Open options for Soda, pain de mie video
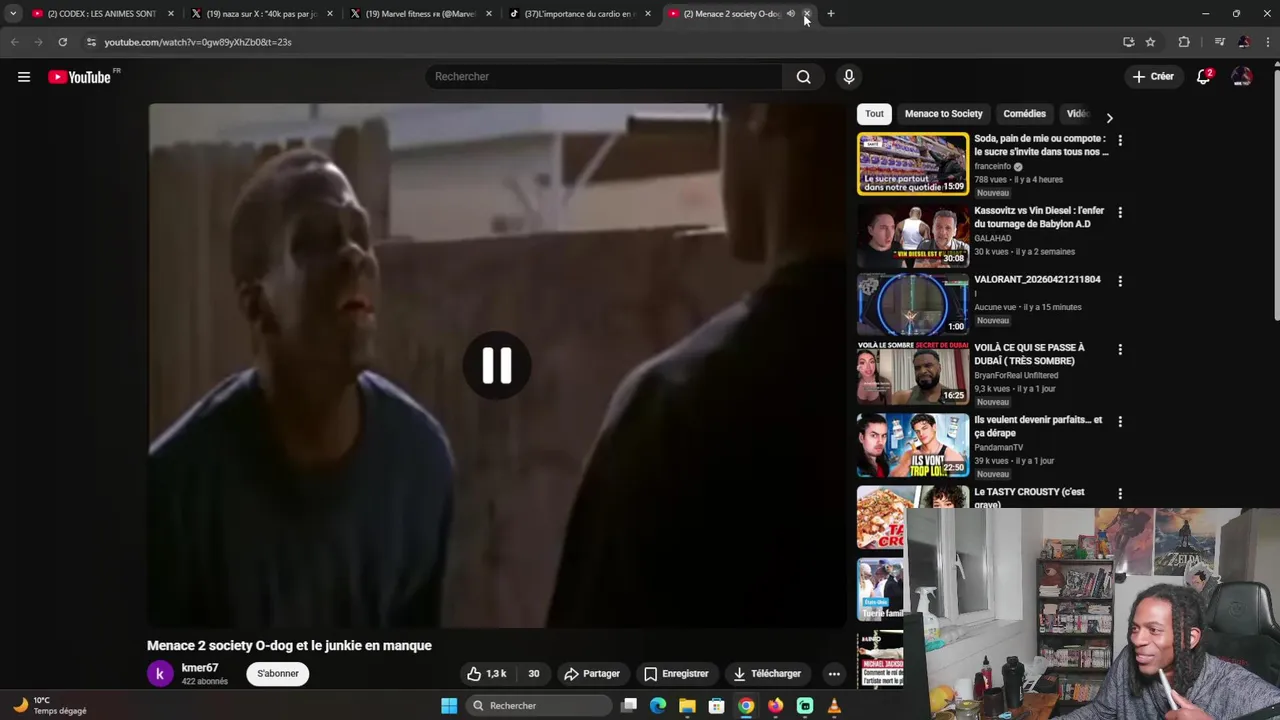Image resolution: width=1280 pixels, height=720 pixels. (1120, 141)
